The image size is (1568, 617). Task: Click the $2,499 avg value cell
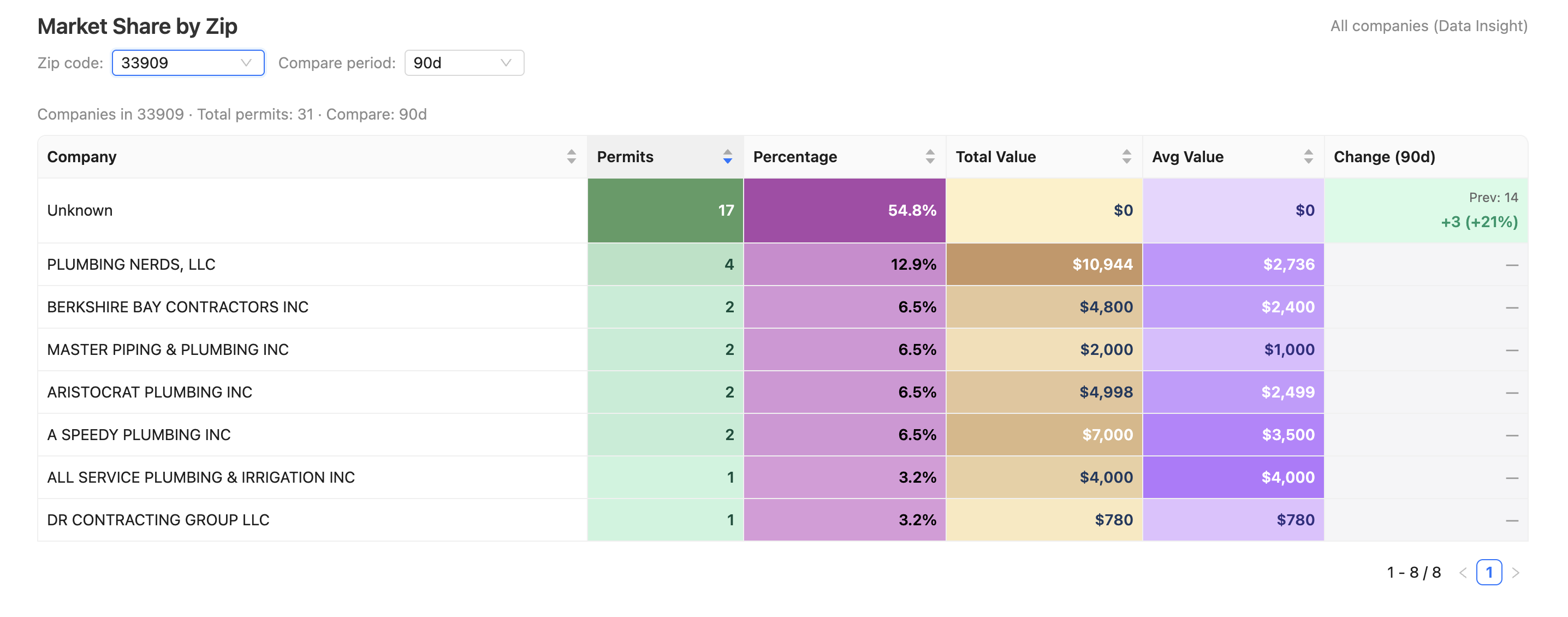tap(1233, 392)
